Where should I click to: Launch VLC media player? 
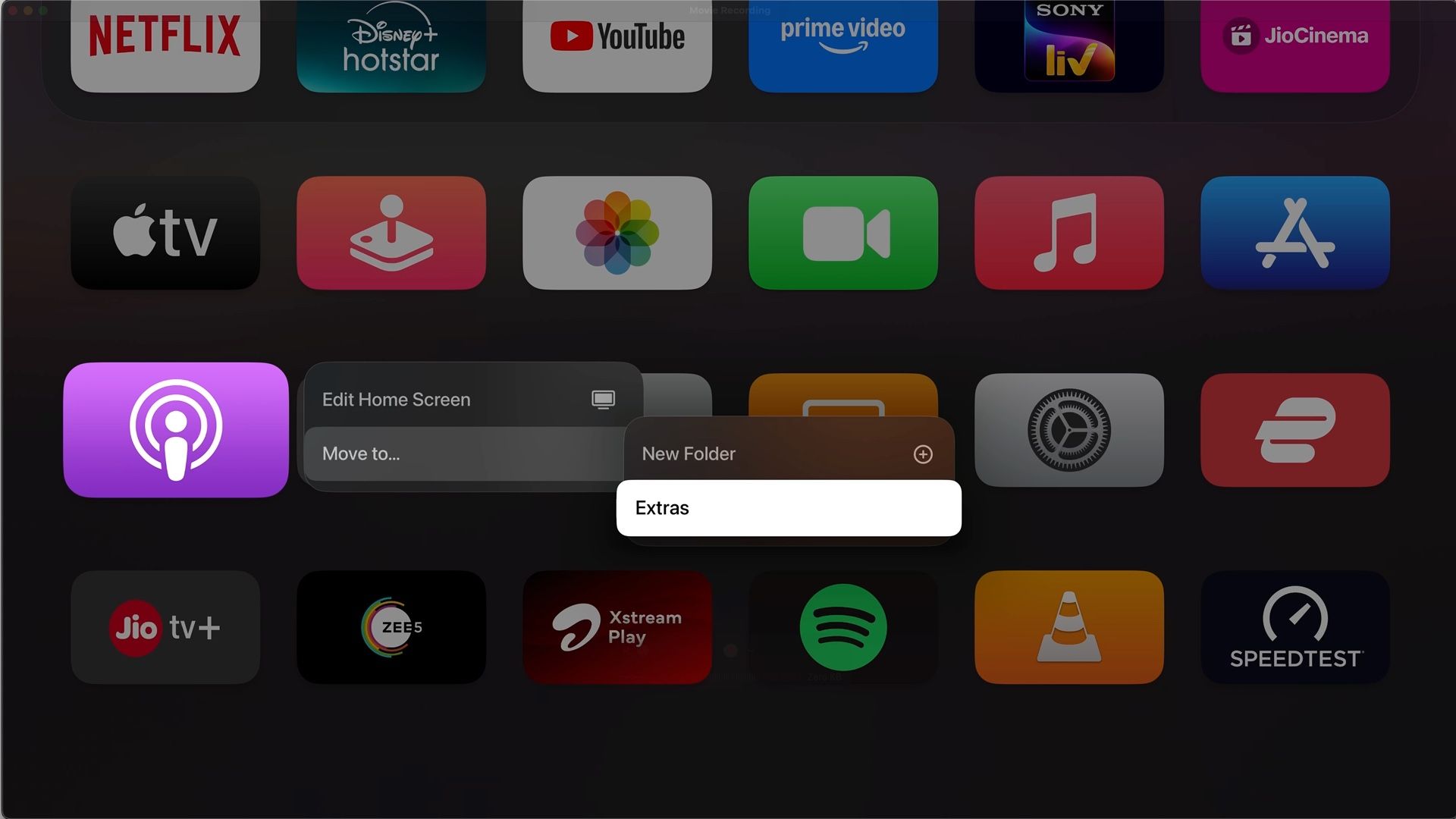pos(1068,627)
